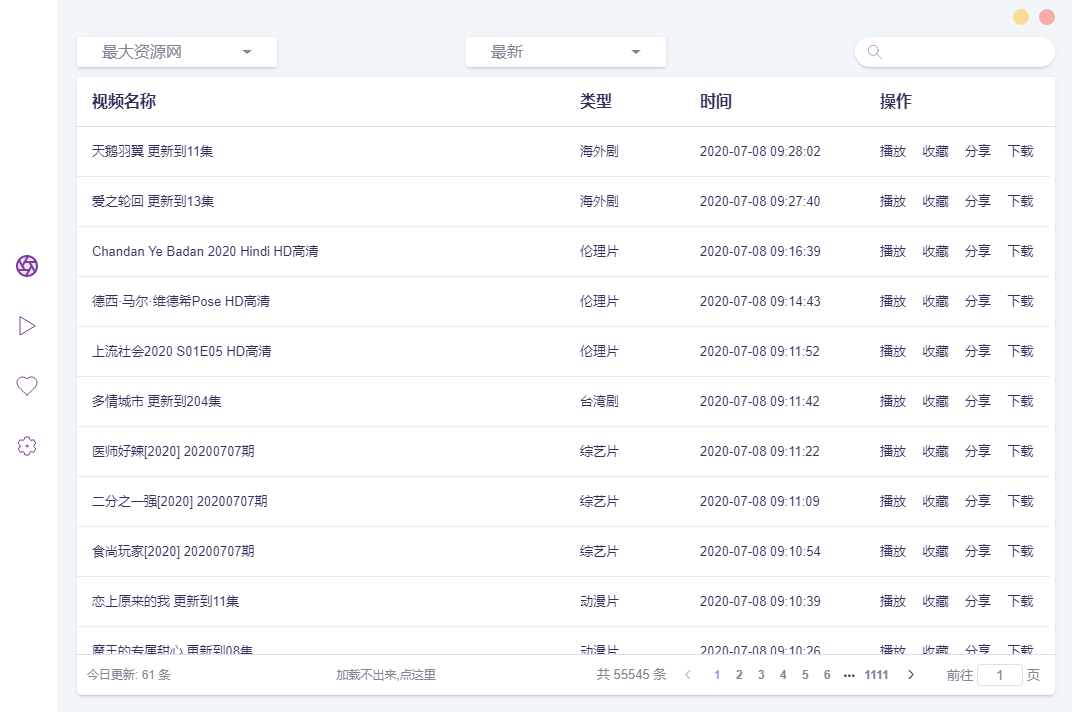Click 加载不出来,点这里 link
Viewport: 1072px width, 712px height.
click(386, 675)
